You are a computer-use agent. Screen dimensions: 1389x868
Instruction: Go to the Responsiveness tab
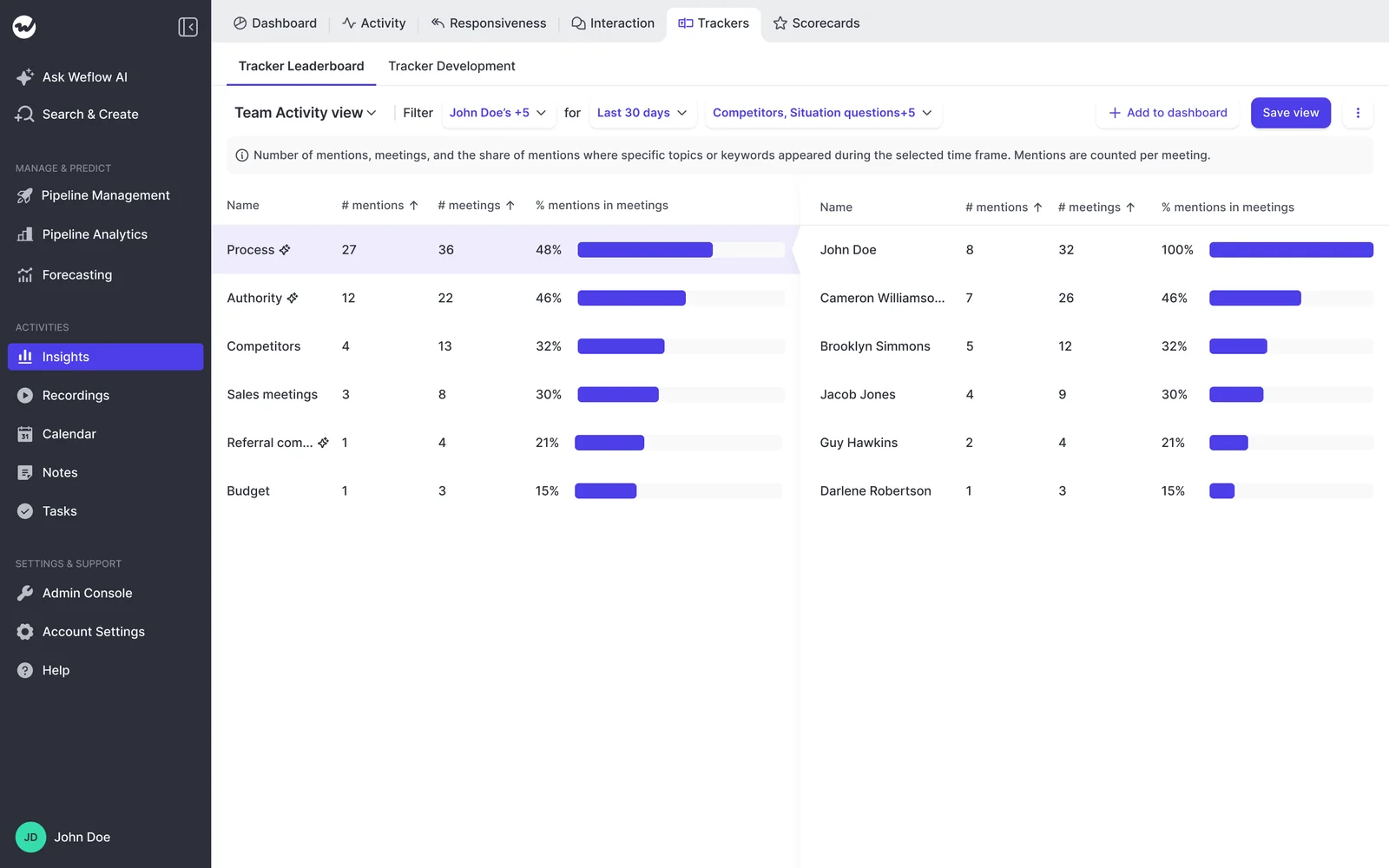click(489, 23)
